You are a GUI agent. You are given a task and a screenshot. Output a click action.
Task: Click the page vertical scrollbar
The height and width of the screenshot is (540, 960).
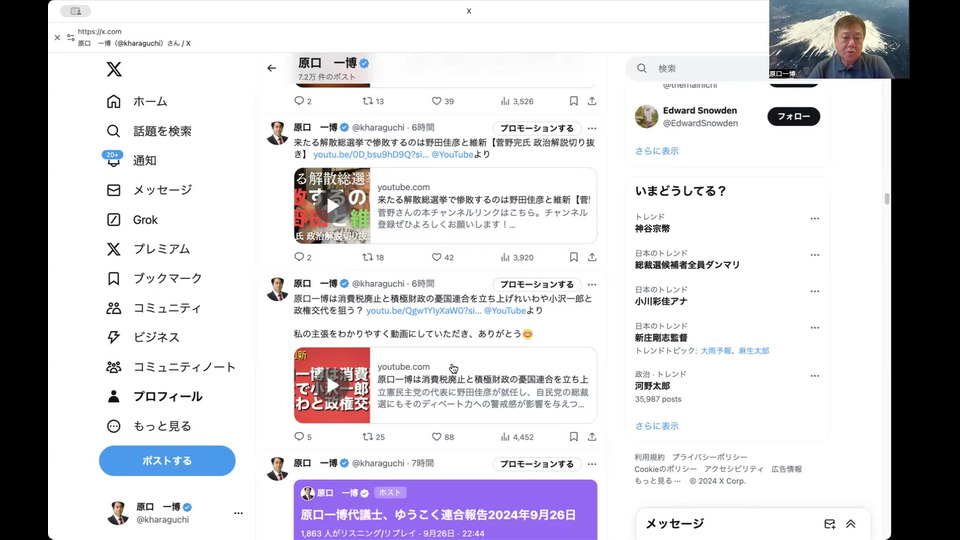pos(887,199)
